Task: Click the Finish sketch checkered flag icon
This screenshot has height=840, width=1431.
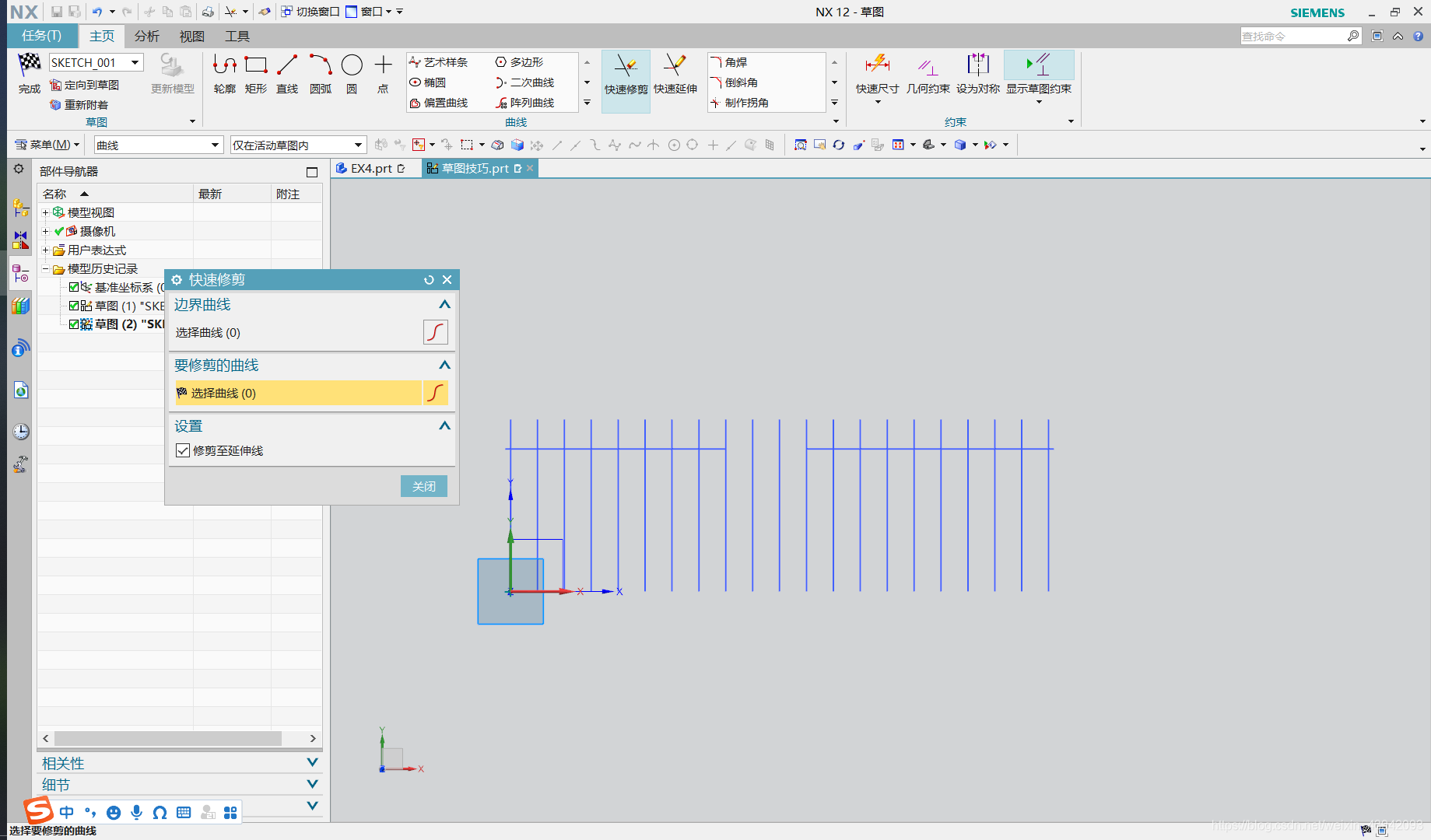Action: (x=30, y=65)
